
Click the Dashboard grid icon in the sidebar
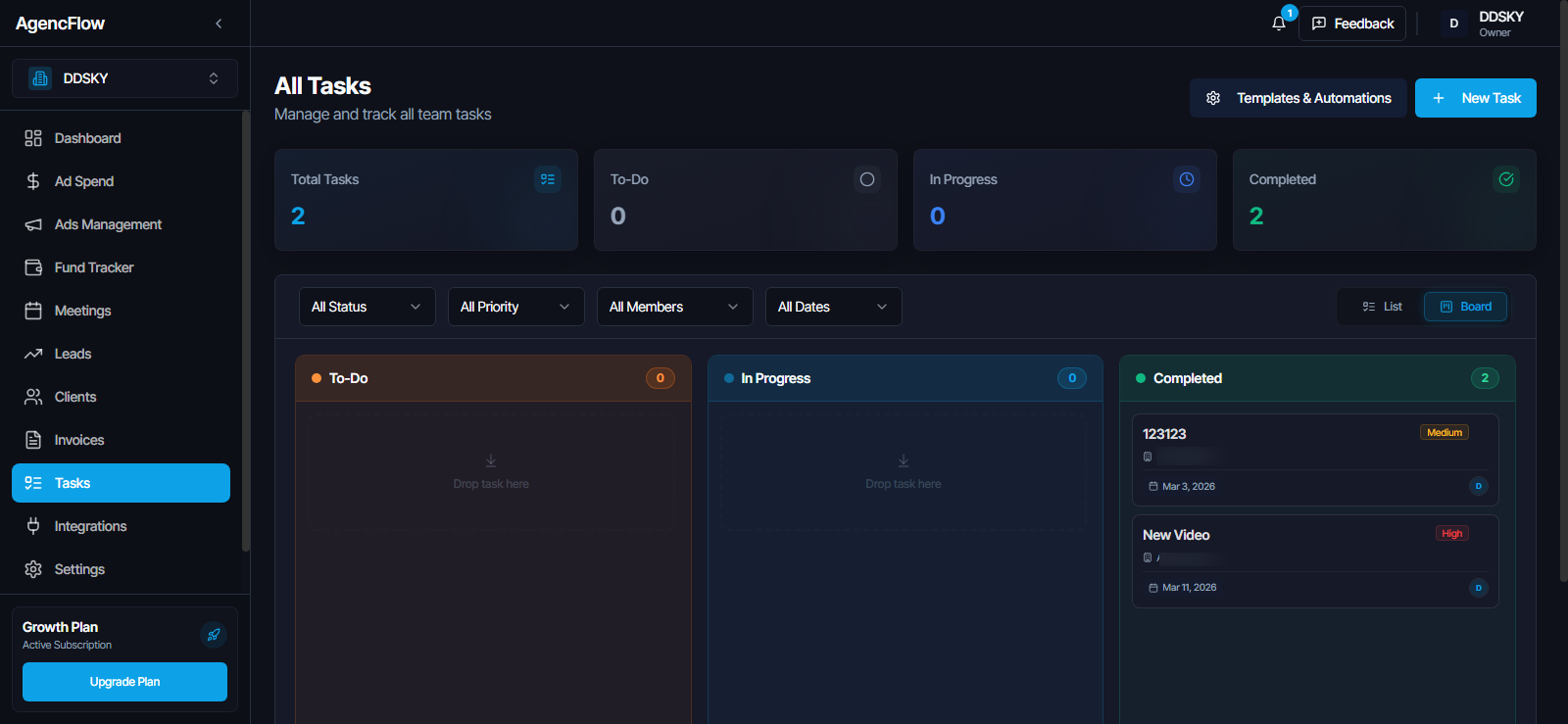point(33,138)
